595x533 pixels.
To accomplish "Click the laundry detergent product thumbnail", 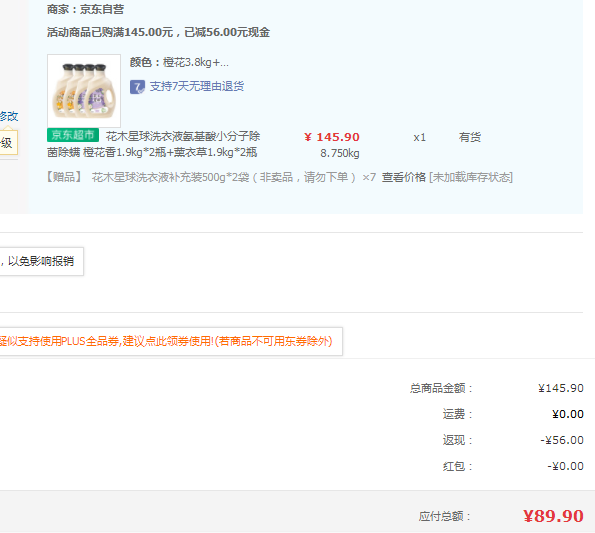I will click(x=84, y=91).
